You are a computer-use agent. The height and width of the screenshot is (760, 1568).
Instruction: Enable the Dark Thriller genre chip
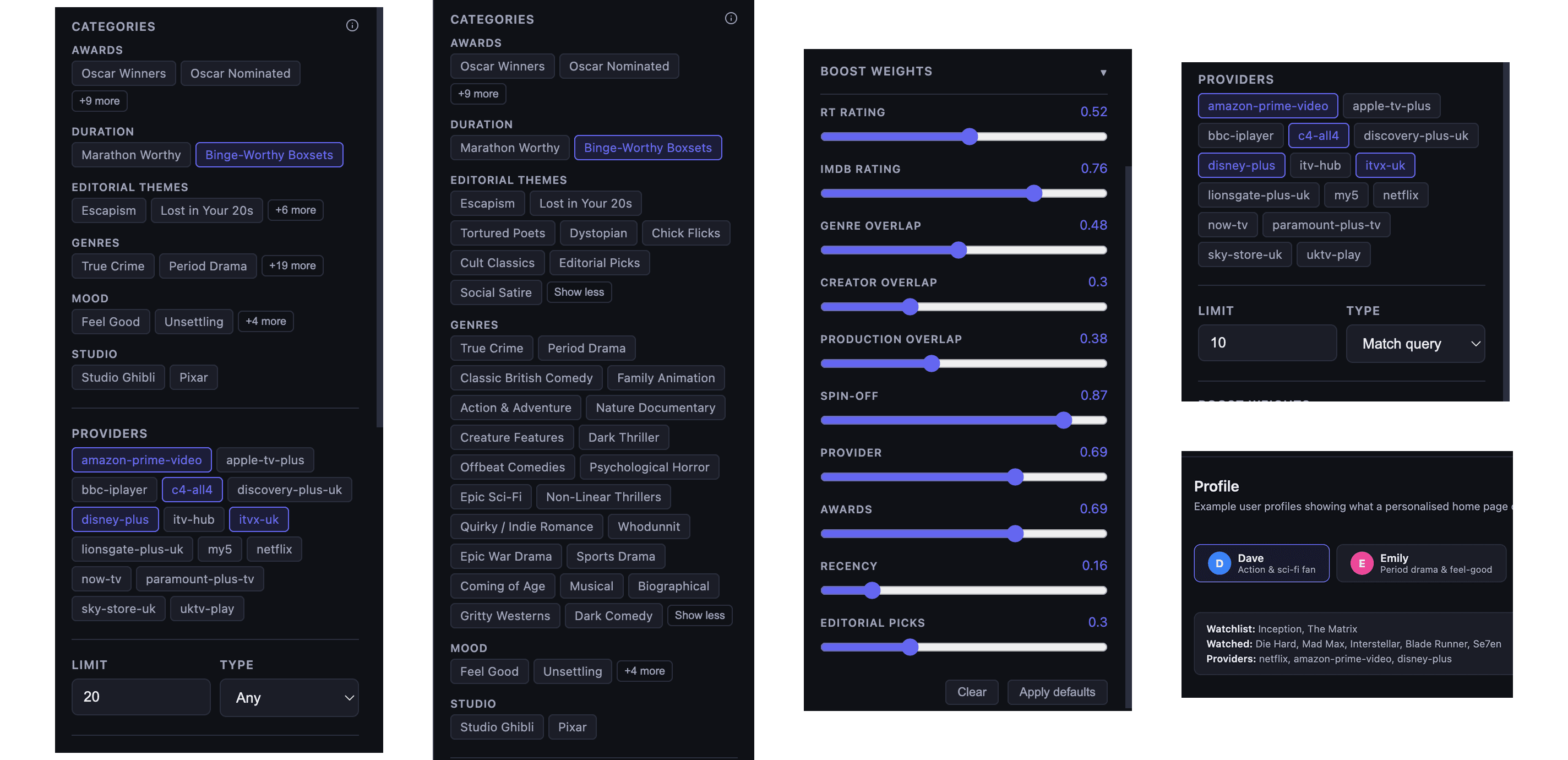pos(623,437)
